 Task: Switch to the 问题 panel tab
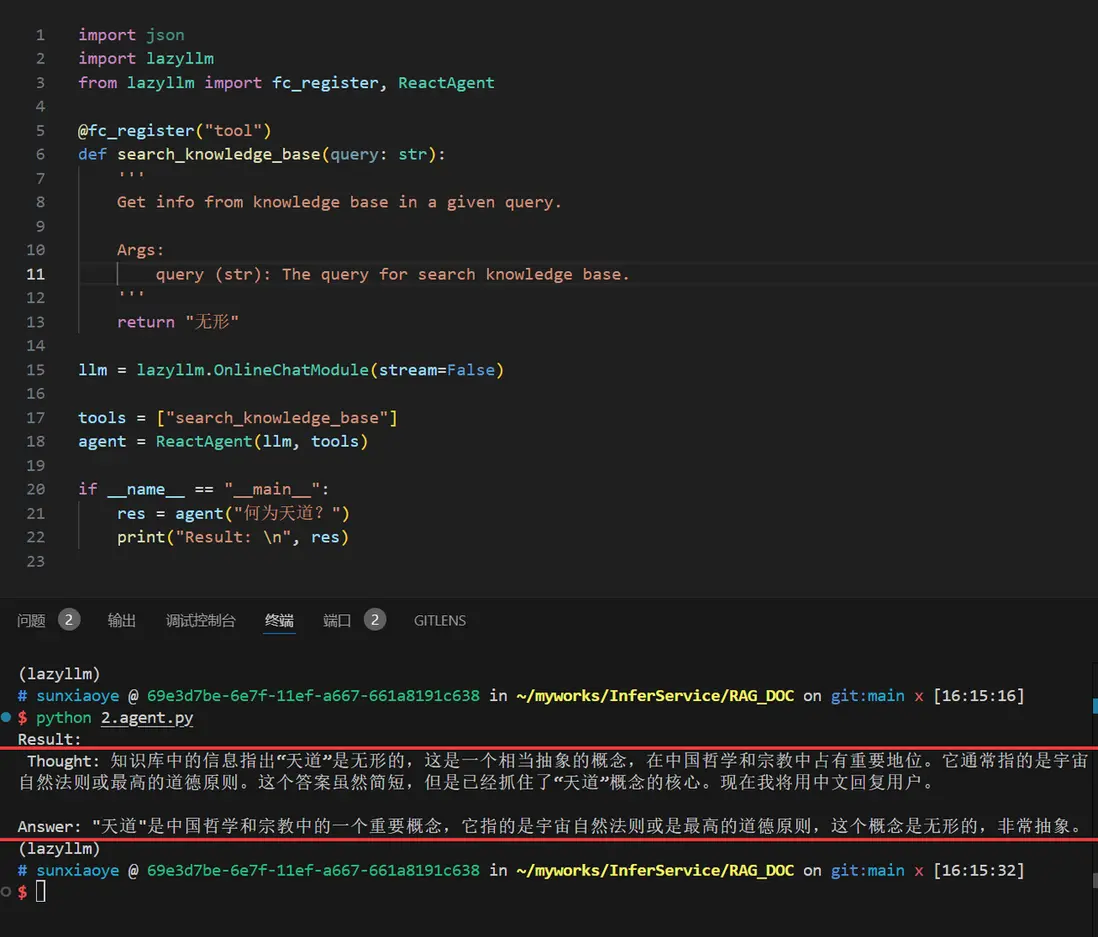(32, 620)
